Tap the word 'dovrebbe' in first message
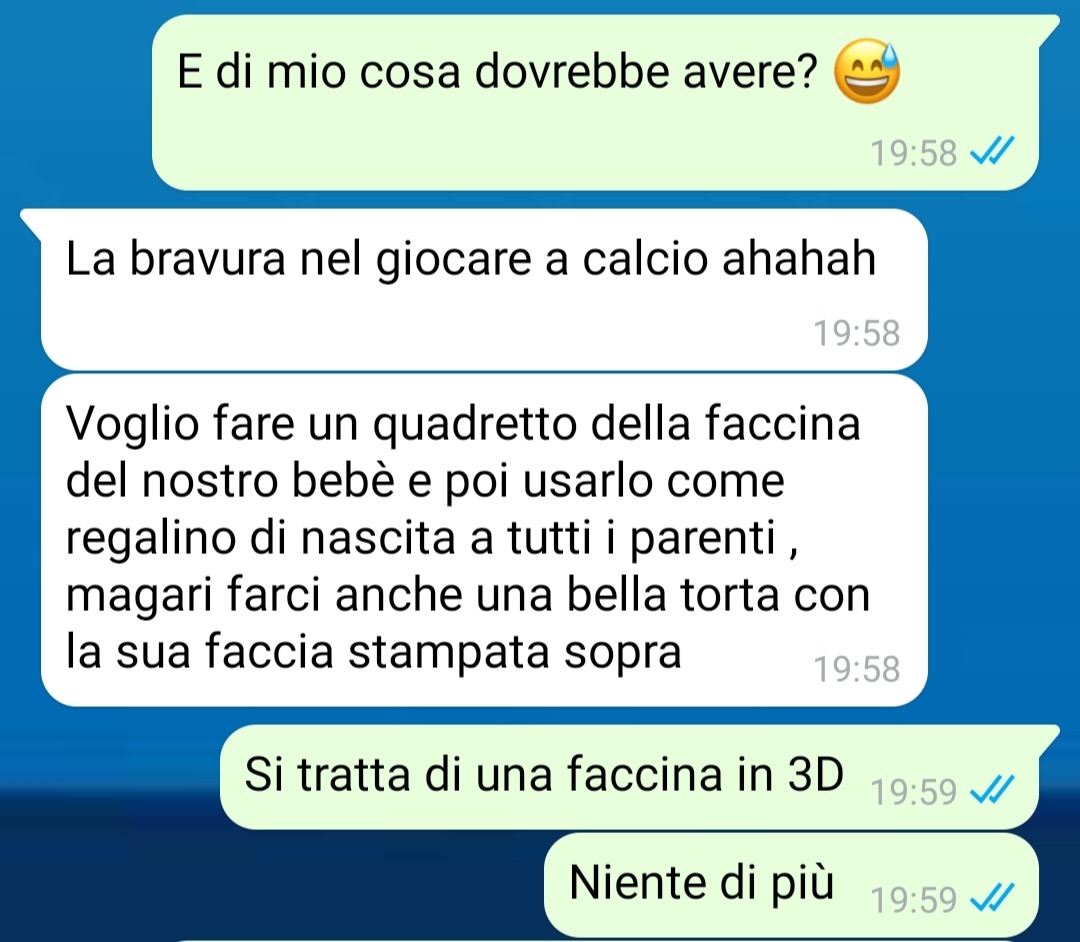The height and width of the screenshot is (942, 1080). [572, 71]
